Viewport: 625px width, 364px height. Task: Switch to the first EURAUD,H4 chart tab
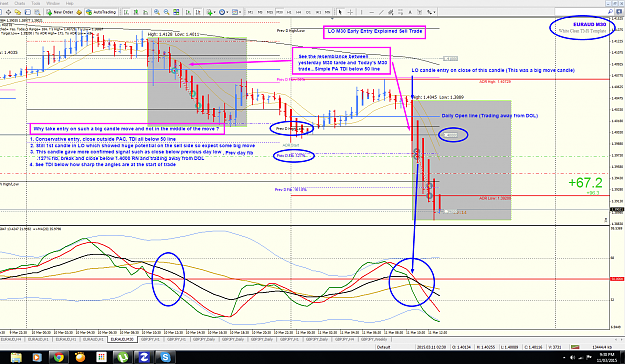pyautogui.click(x=11, y=339)
